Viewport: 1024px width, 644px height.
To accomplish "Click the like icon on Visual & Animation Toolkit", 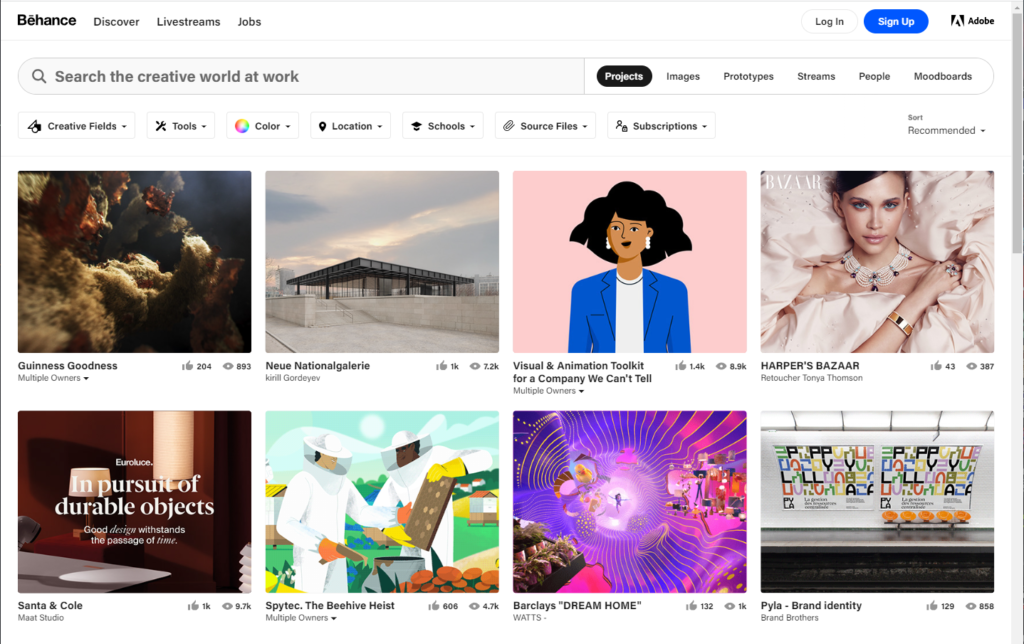I will 680,366.
